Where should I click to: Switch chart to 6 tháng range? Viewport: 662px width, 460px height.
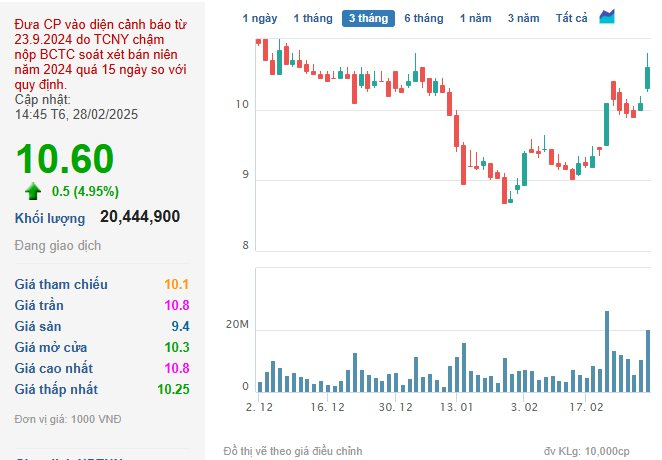(424, 18)
